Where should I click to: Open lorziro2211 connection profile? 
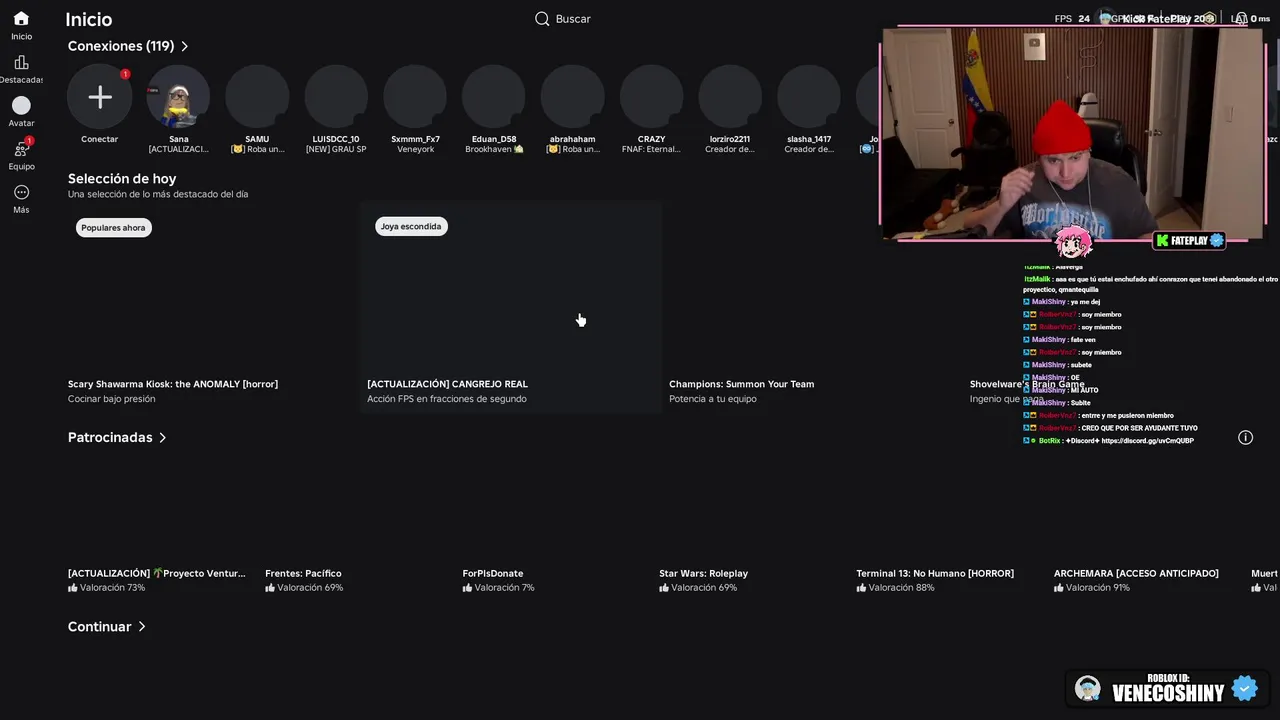(730, 97)
